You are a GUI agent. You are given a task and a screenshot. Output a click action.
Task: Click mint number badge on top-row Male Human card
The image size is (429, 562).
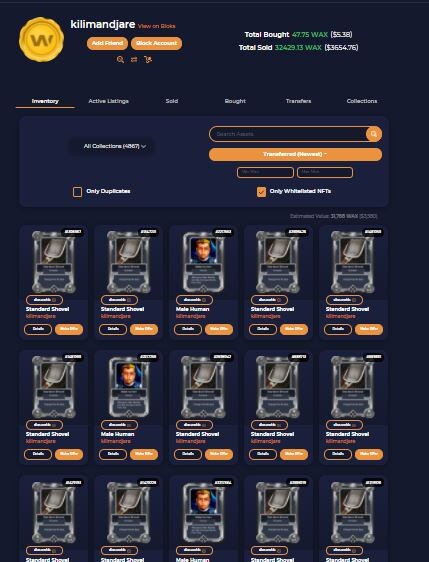pos(224,232)
